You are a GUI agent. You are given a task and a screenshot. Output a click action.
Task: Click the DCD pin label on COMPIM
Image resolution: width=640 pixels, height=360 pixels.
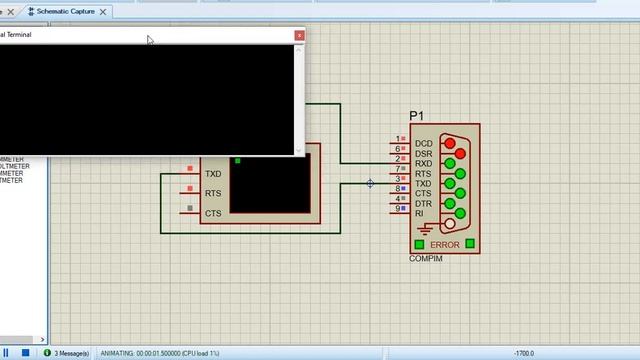(x=423, y=144)
